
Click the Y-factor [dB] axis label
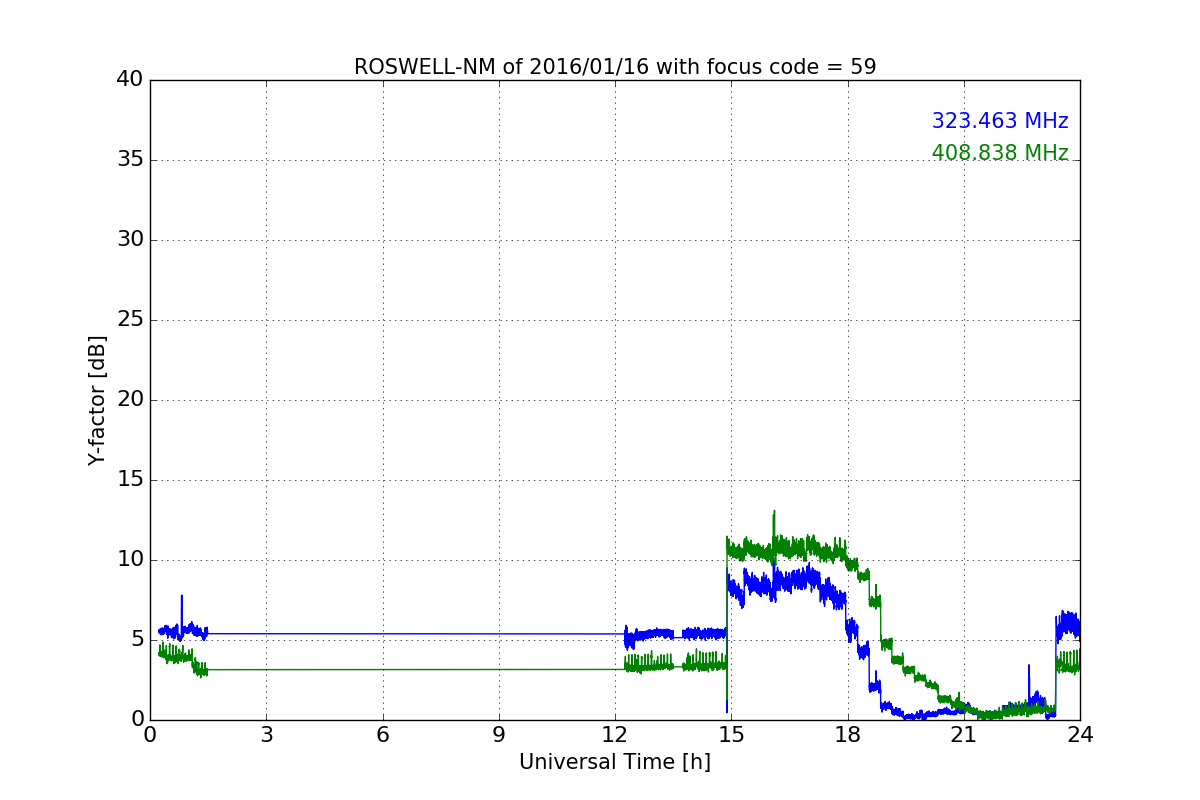(96, 400)
